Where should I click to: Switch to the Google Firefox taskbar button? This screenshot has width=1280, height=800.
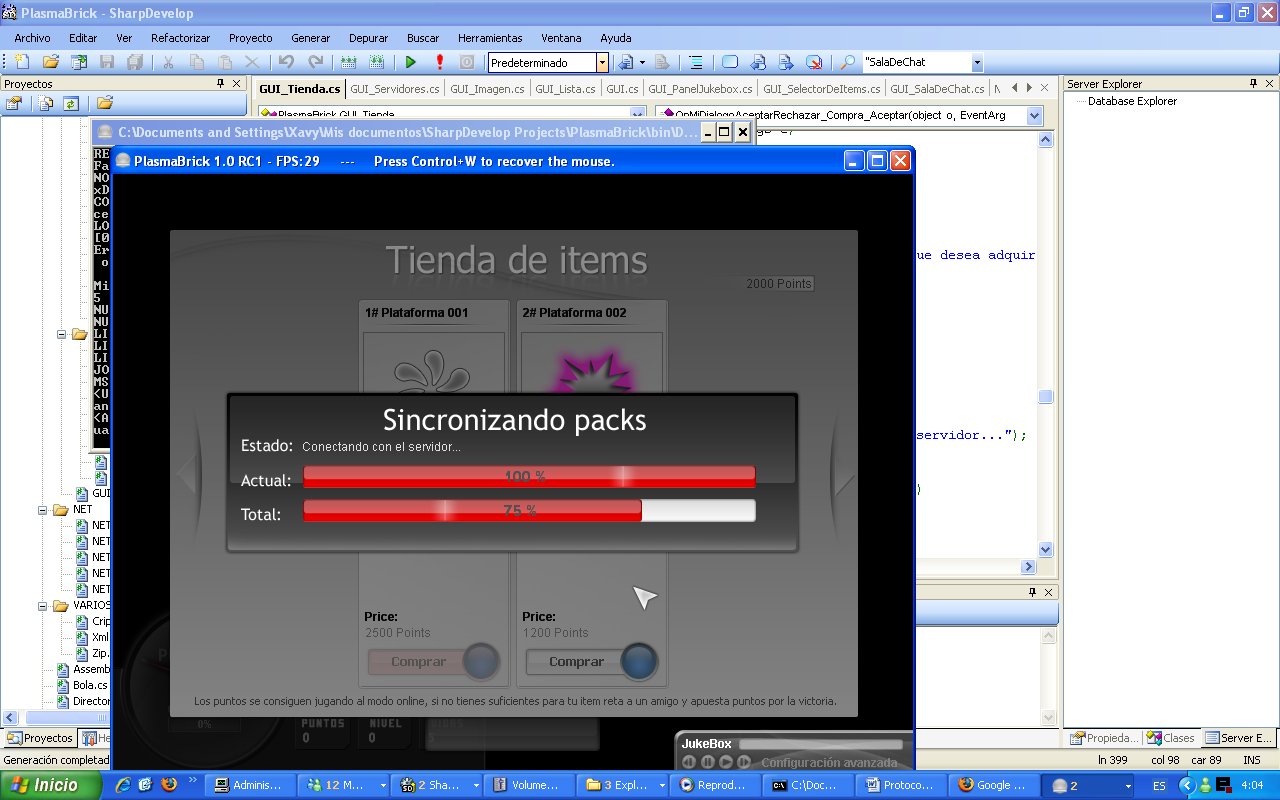(x=992, y=785)
